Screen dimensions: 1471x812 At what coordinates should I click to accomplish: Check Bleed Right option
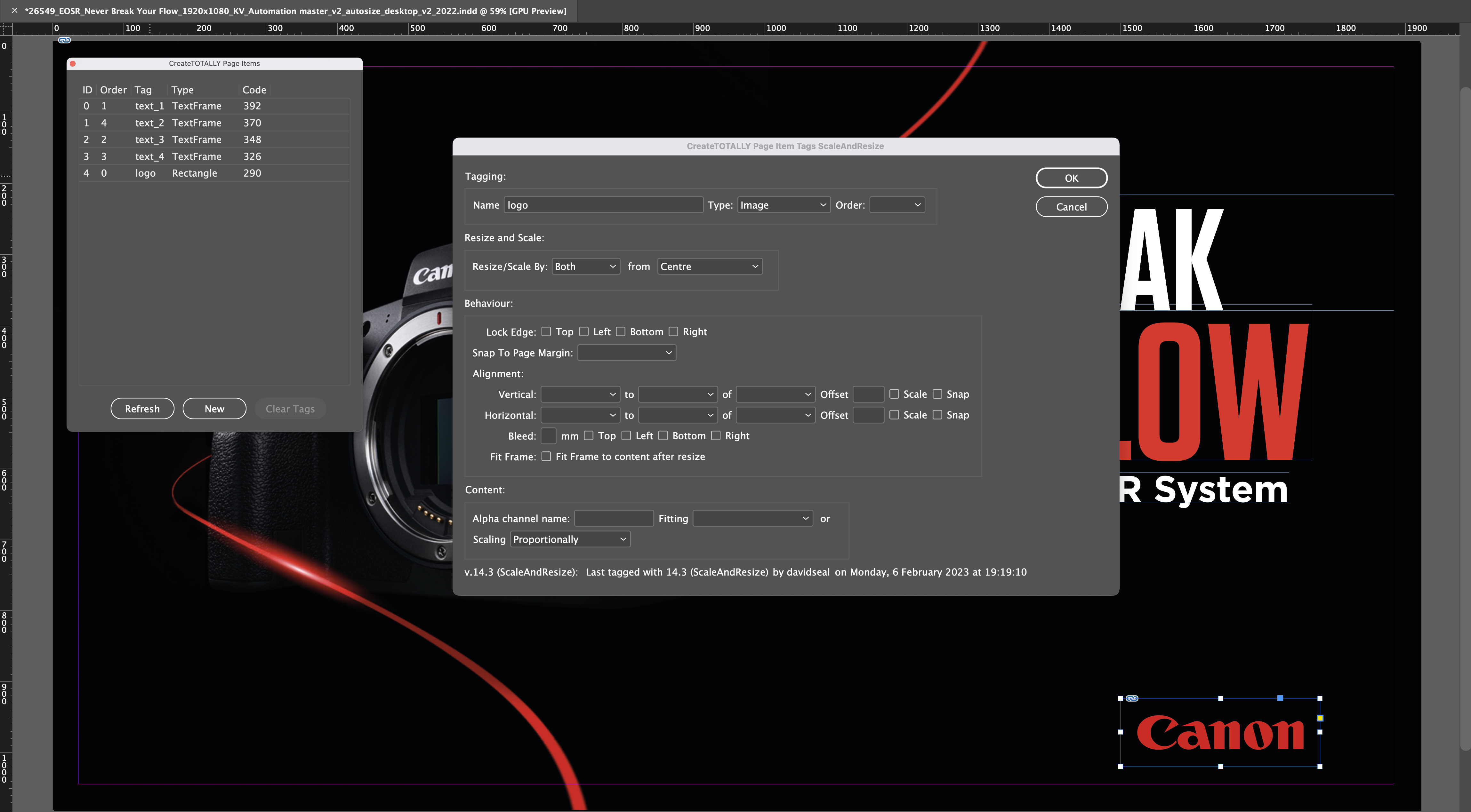716,435
